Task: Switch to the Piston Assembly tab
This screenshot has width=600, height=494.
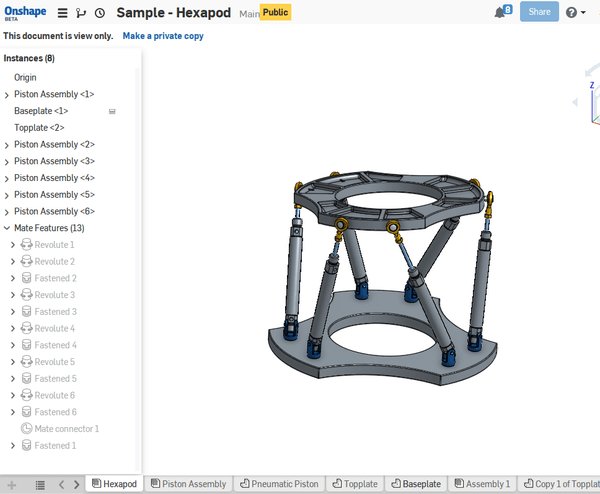Action: [x=188, y=484]
